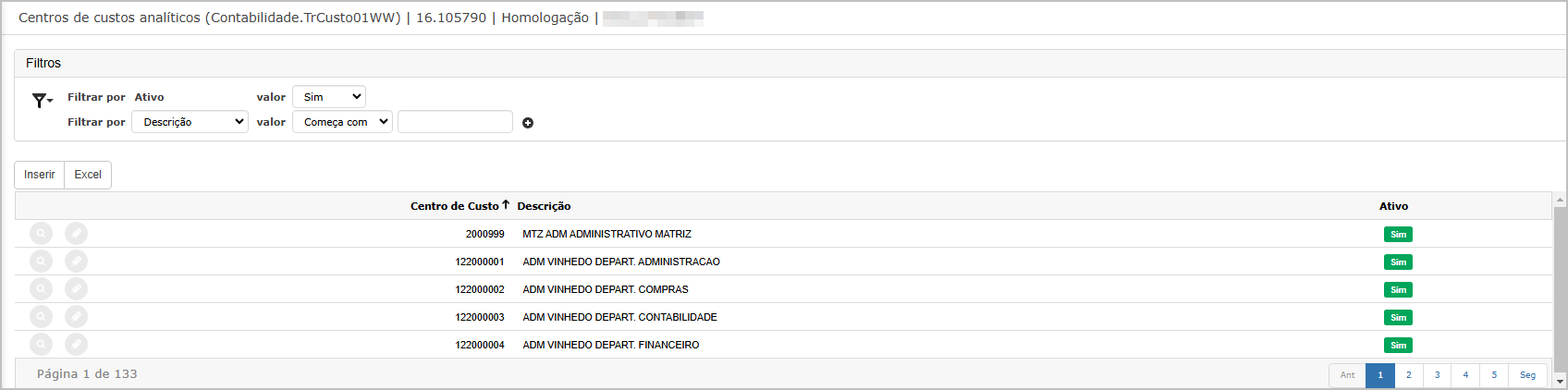Open the Descrição filter field dropdown
The image size is (1568, 390).
(x=190, y=122)
